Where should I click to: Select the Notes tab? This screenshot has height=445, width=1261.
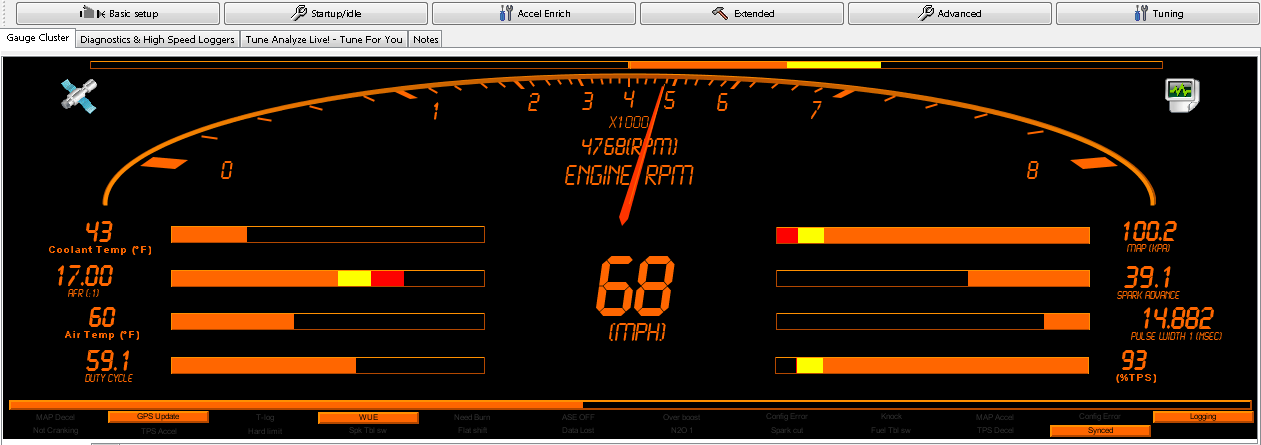pyautogui.click(x=426, y=39)
